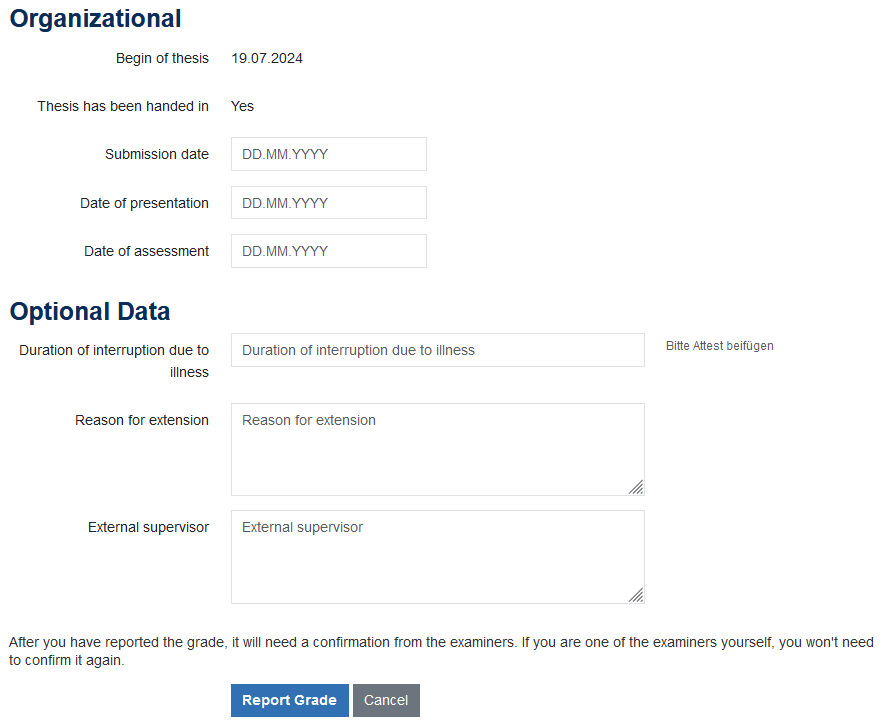Select the Date of assessment field
892x724 pixels.
pos(328,251)
